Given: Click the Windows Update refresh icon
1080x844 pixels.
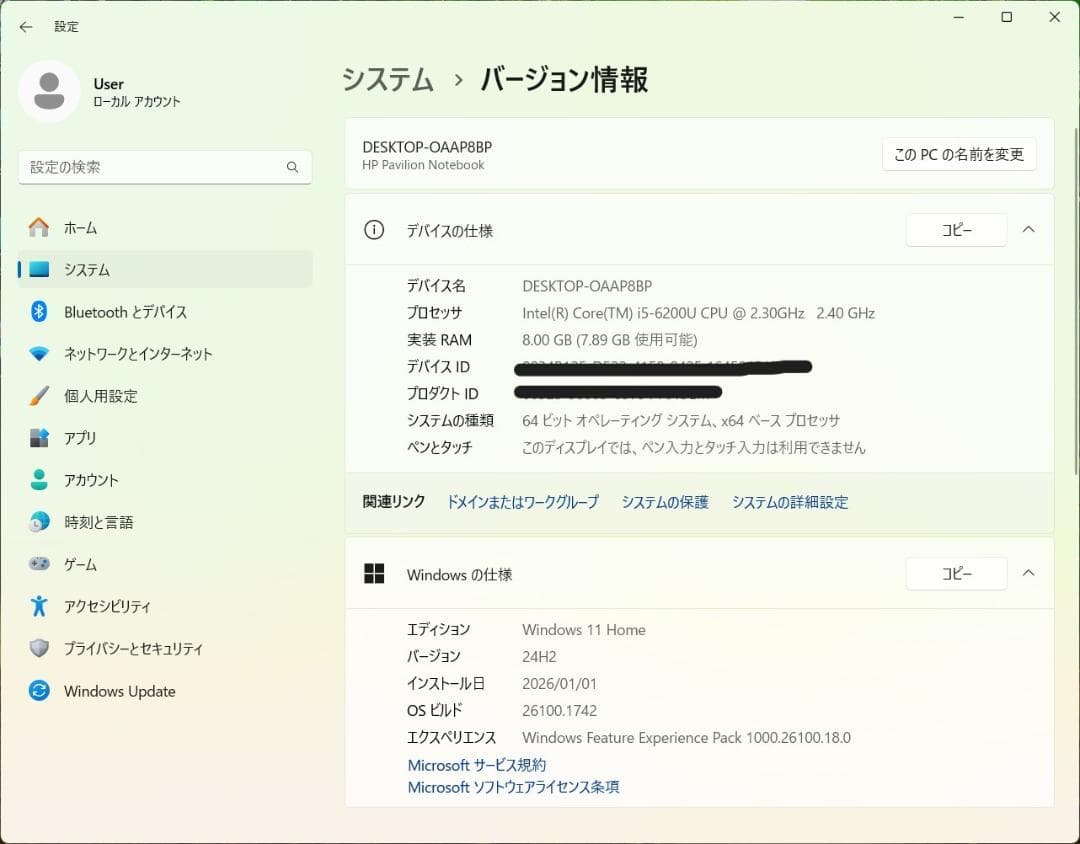Looking at the screenshot, I should click(x=39, y=690).
